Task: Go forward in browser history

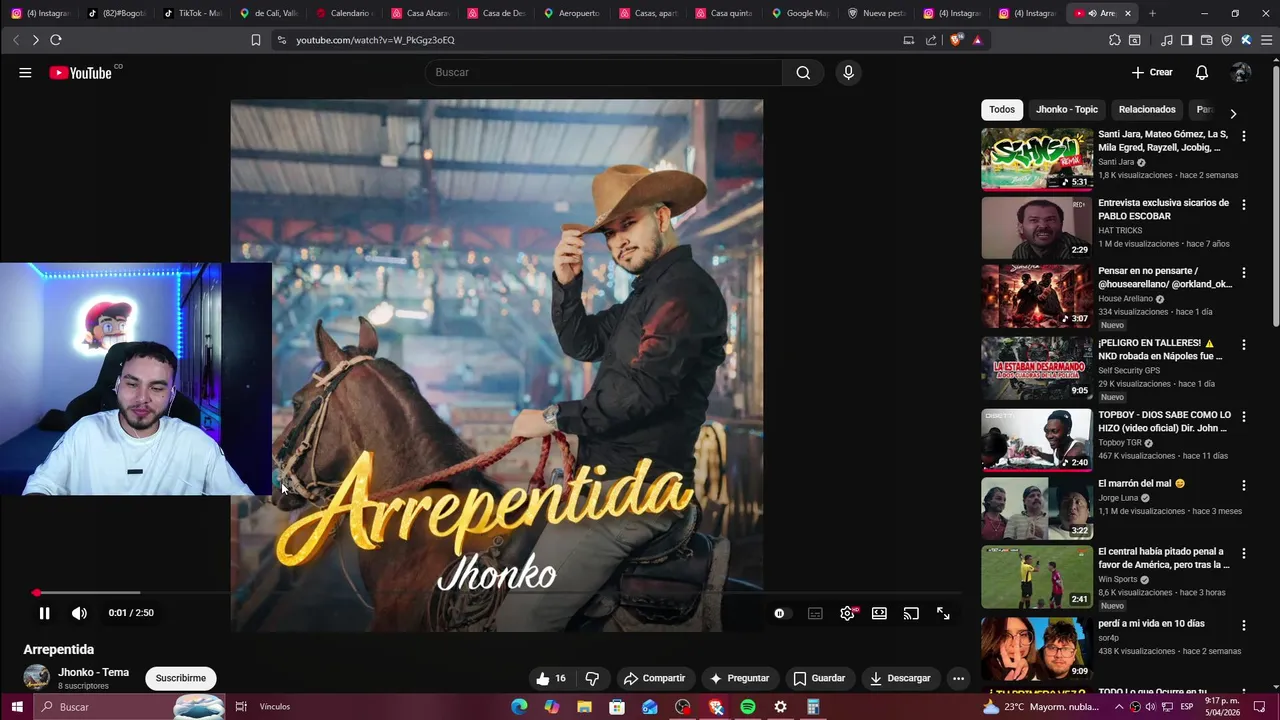Action: click(x=35, y=40)
